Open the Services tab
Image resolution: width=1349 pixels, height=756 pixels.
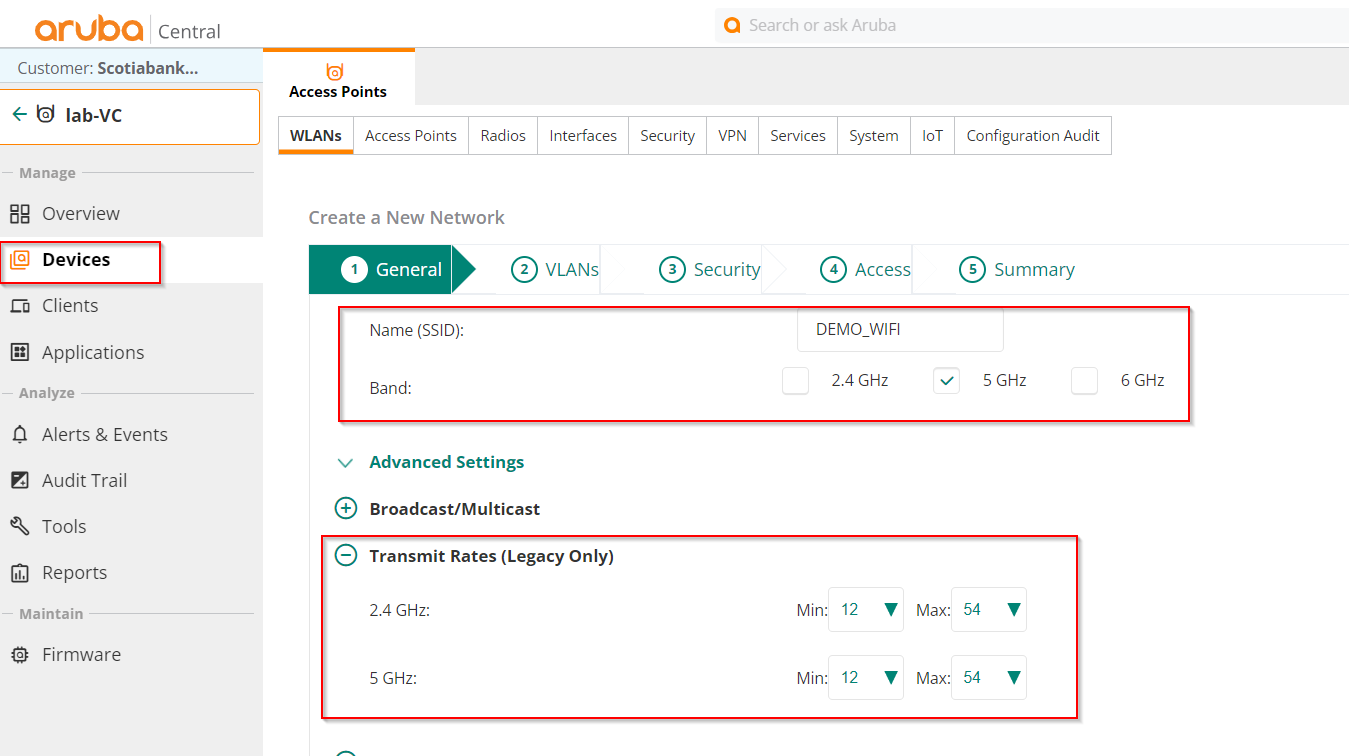coord(798,136)
